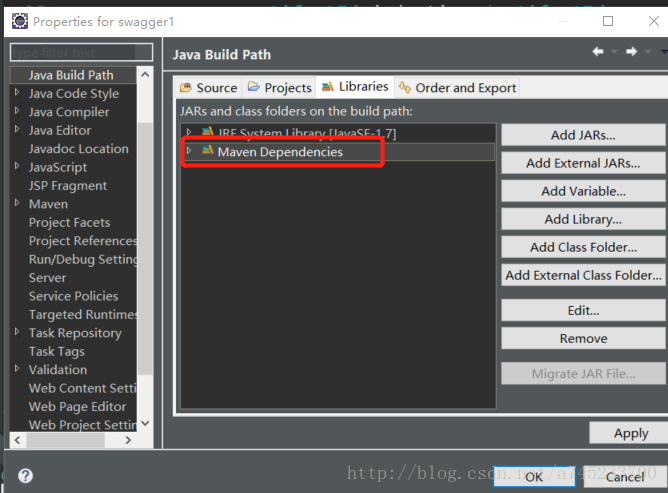Expand the Maven Dependencies node
668x493 pixels.
click(189, 150)
